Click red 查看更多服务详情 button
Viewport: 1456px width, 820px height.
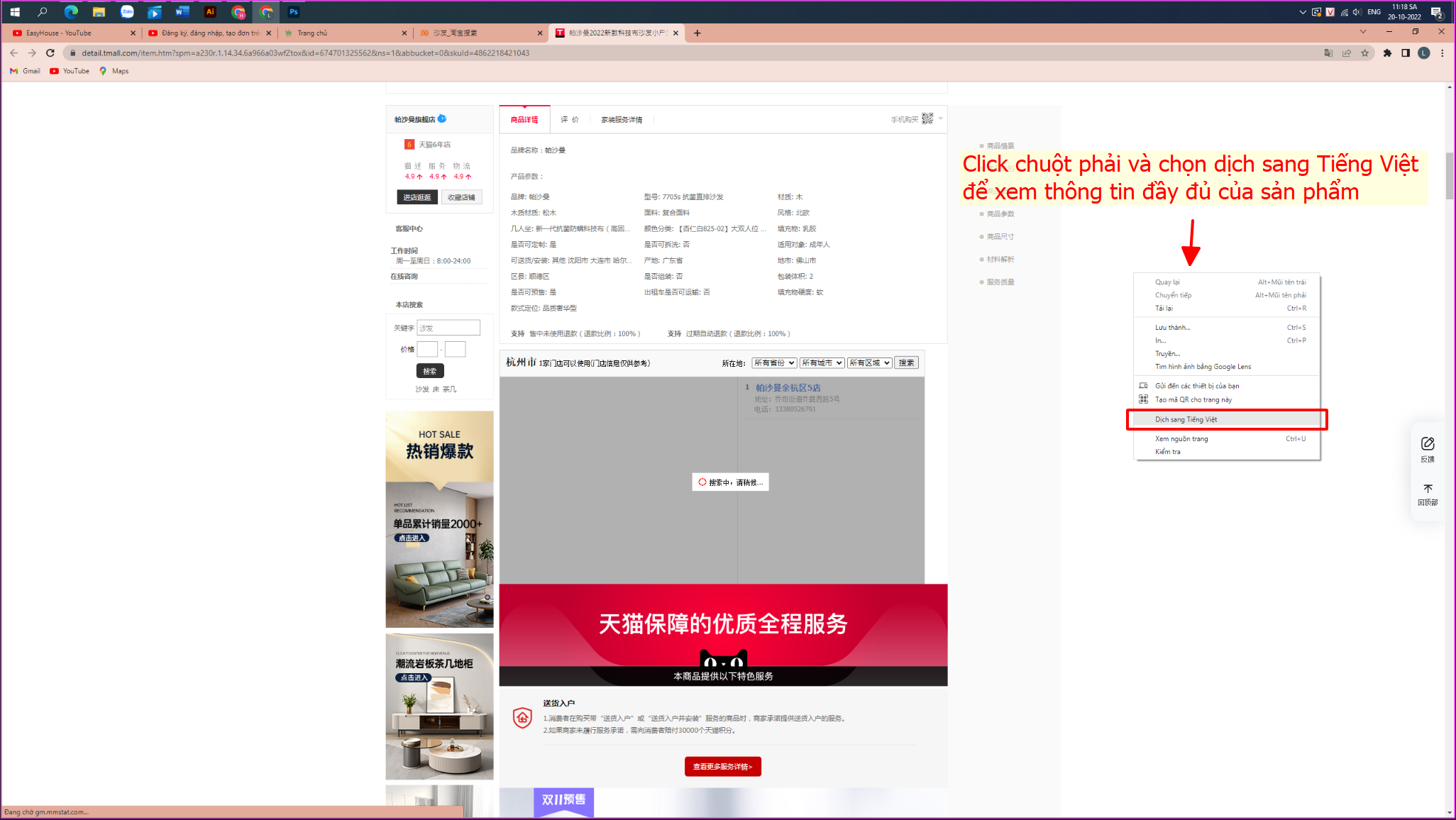coord(722,767)
